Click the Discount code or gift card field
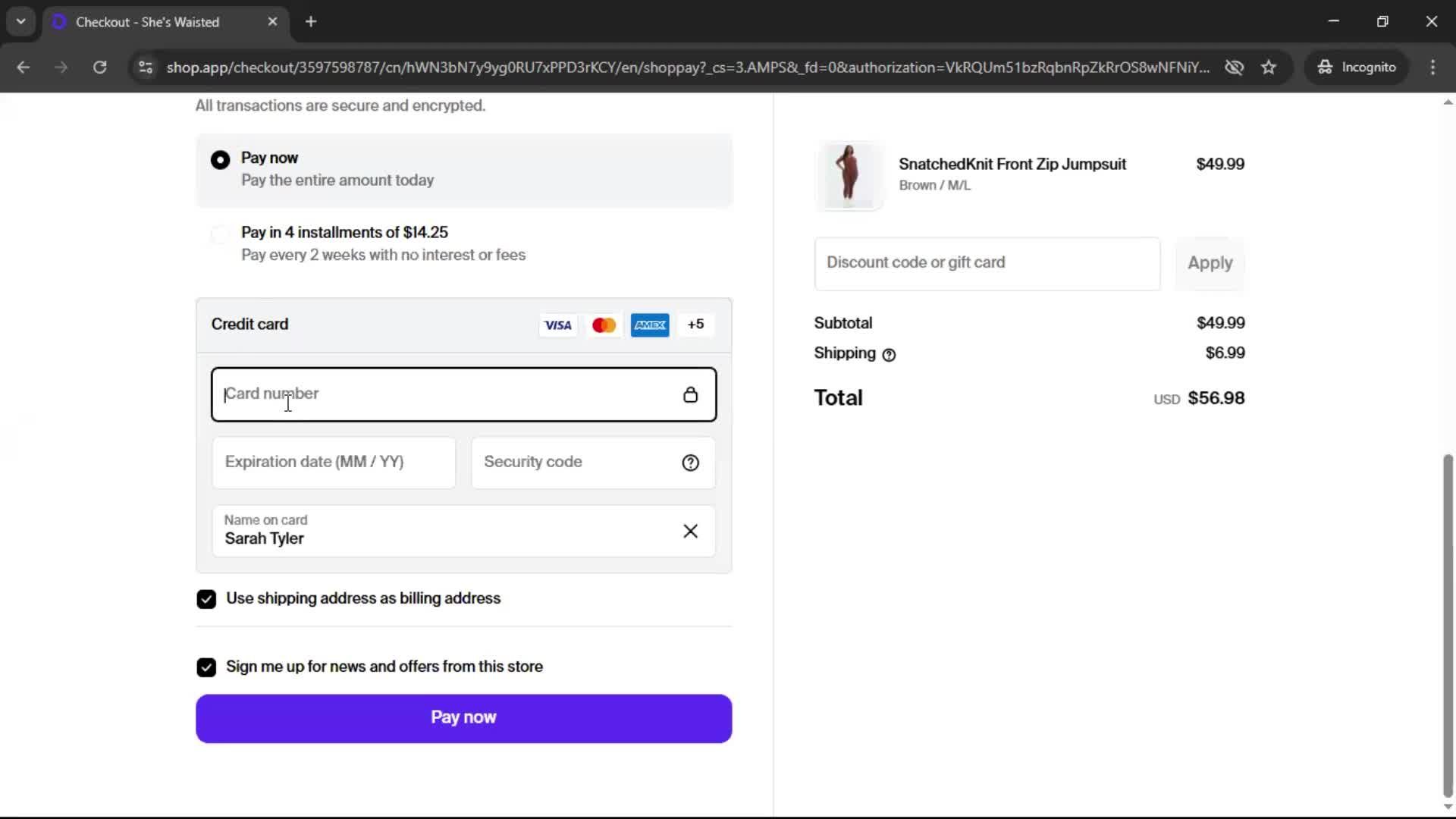This screenshot has width=1456, height=819. (987, 263)
